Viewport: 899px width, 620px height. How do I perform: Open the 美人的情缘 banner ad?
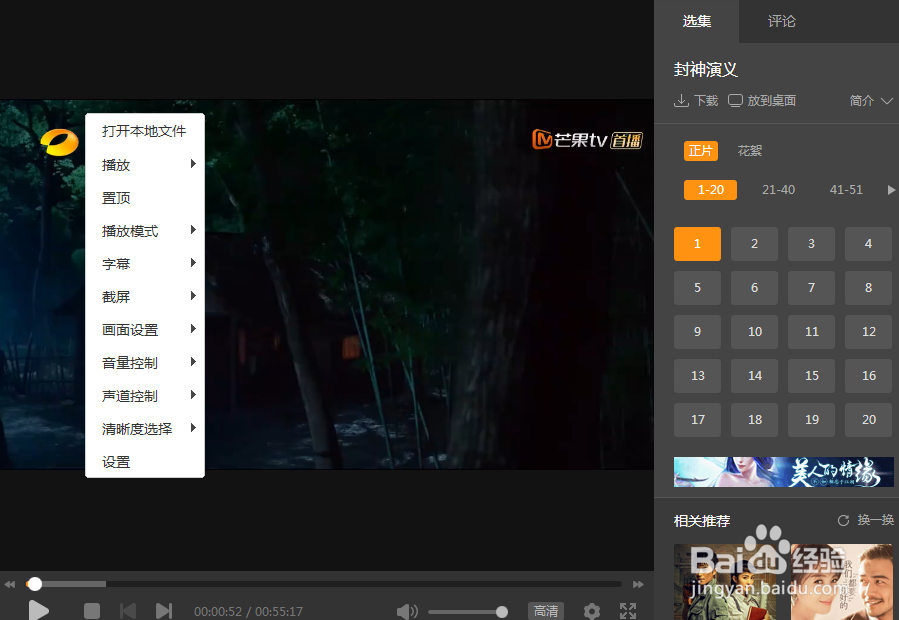[x=784, y=472]
